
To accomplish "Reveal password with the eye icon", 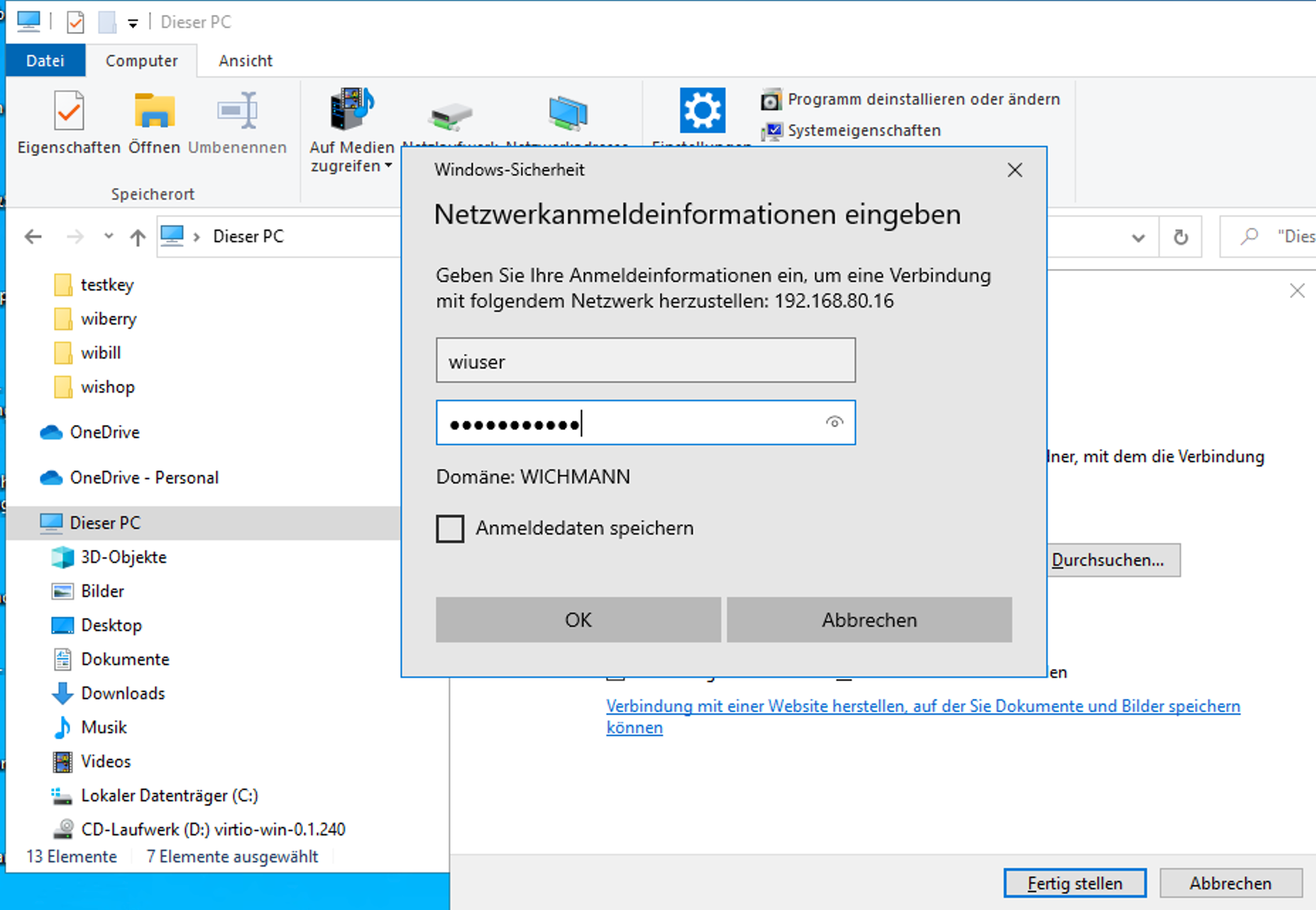I will (834, 423).
